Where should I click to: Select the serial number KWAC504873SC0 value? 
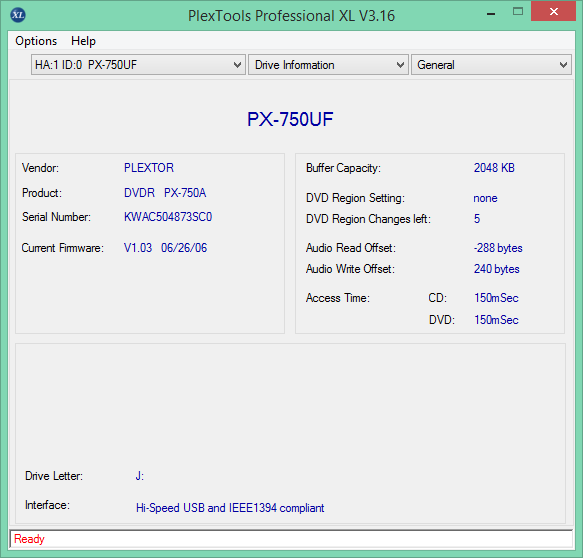168,217
